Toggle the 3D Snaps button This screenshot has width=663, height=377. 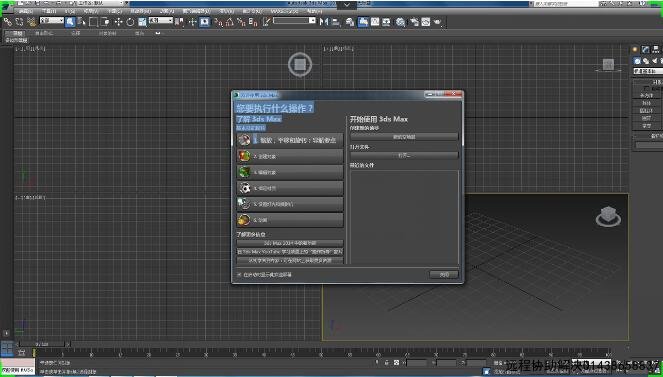pos(218,22)
